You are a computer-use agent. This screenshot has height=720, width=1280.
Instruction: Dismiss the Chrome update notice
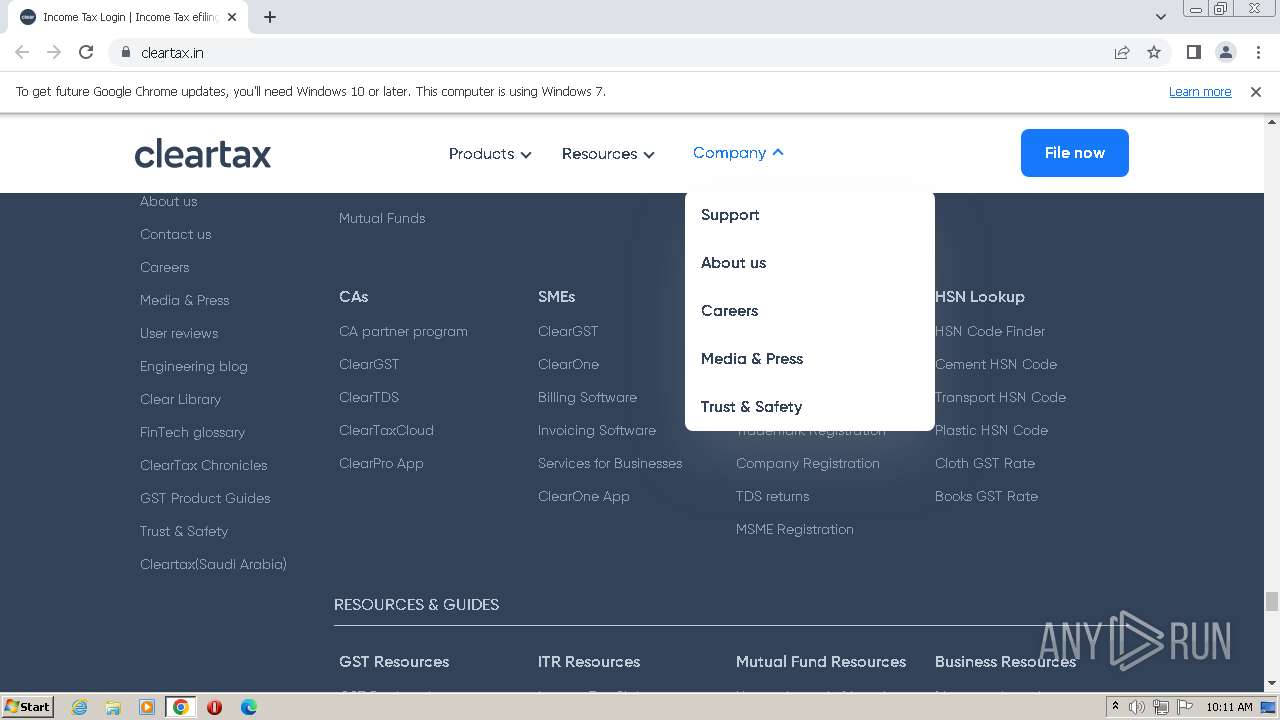tap(1256, 91)
